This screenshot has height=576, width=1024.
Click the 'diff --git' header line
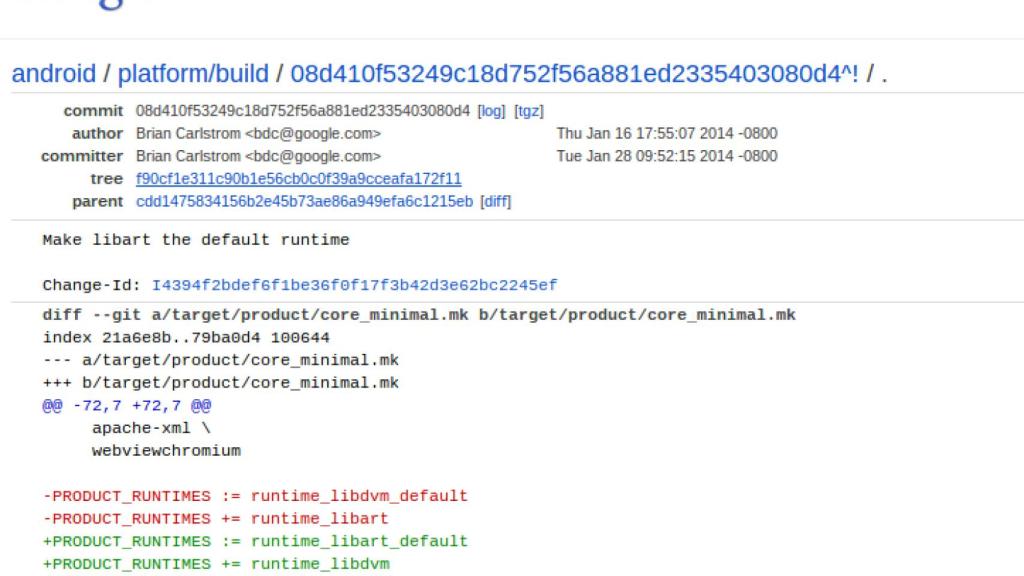pyautogui.click(x=419, y=315)
